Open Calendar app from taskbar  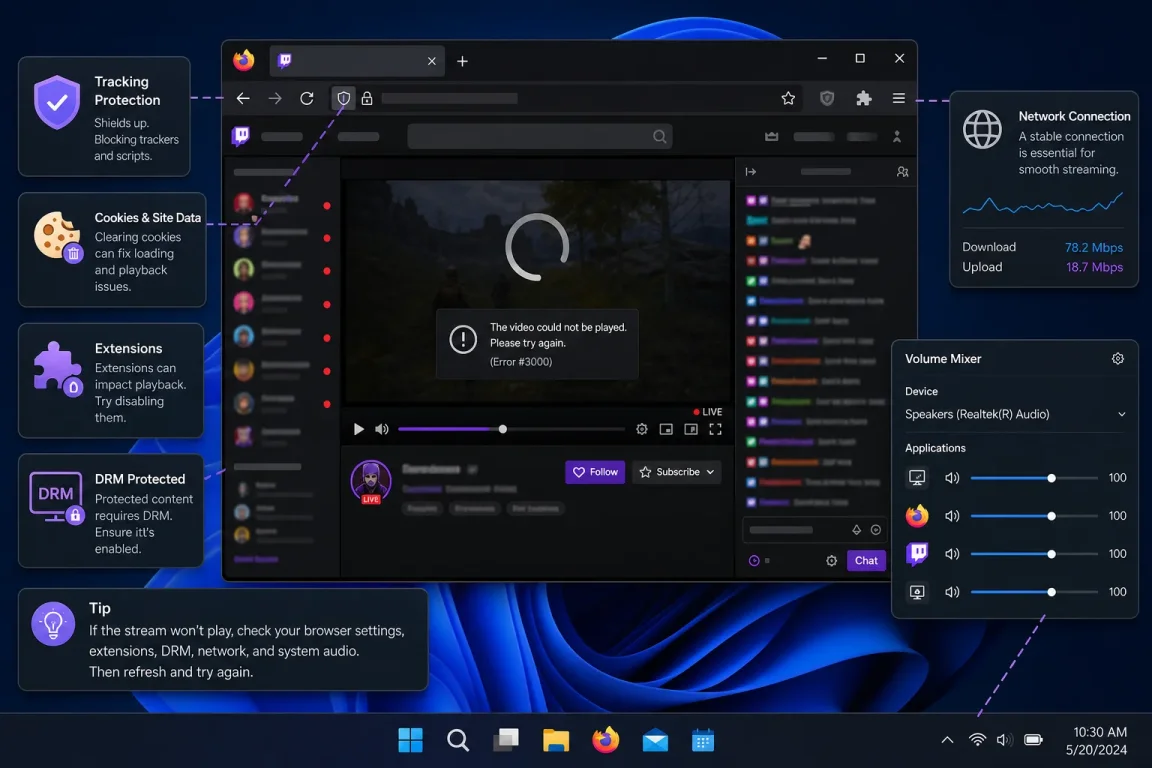tap(703, 740)
